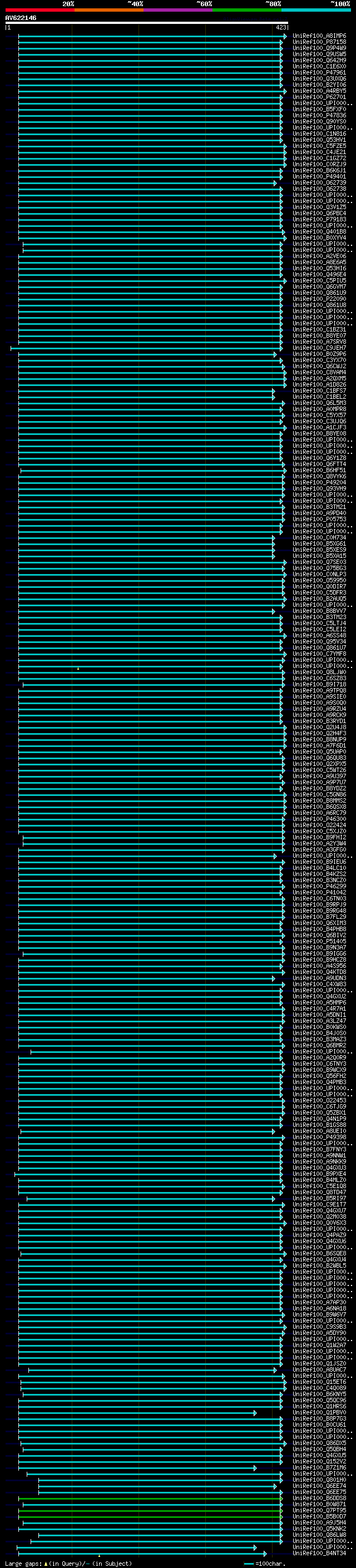Image resolution: width=356 pixels, height=1568 pixels.
Task: Select hit label UniRef100_B7Z1M6
Action: (x=319, y=1467)
